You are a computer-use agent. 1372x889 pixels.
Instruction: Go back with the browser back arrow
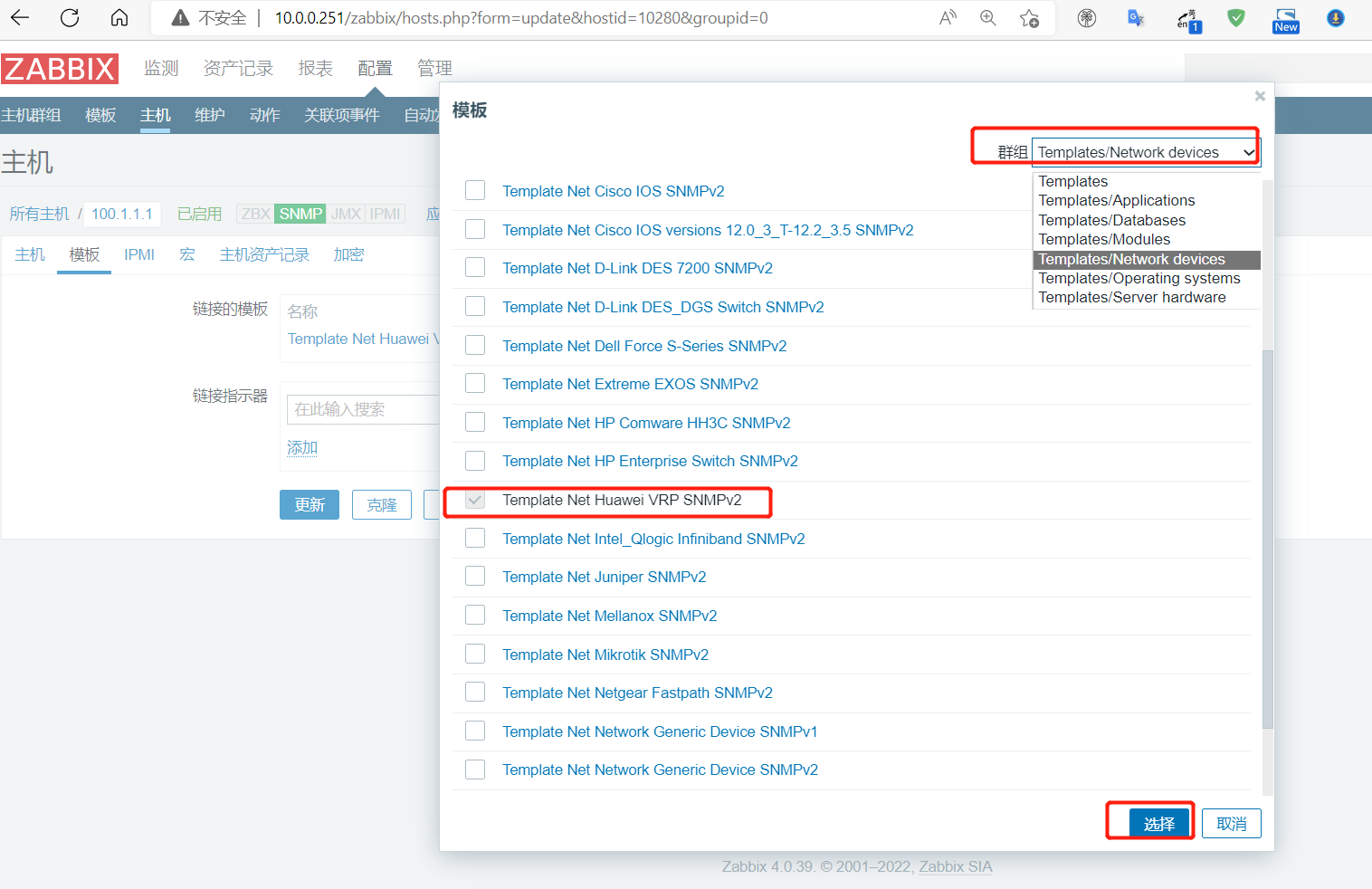pyautogui.click(x=20, y=18)
